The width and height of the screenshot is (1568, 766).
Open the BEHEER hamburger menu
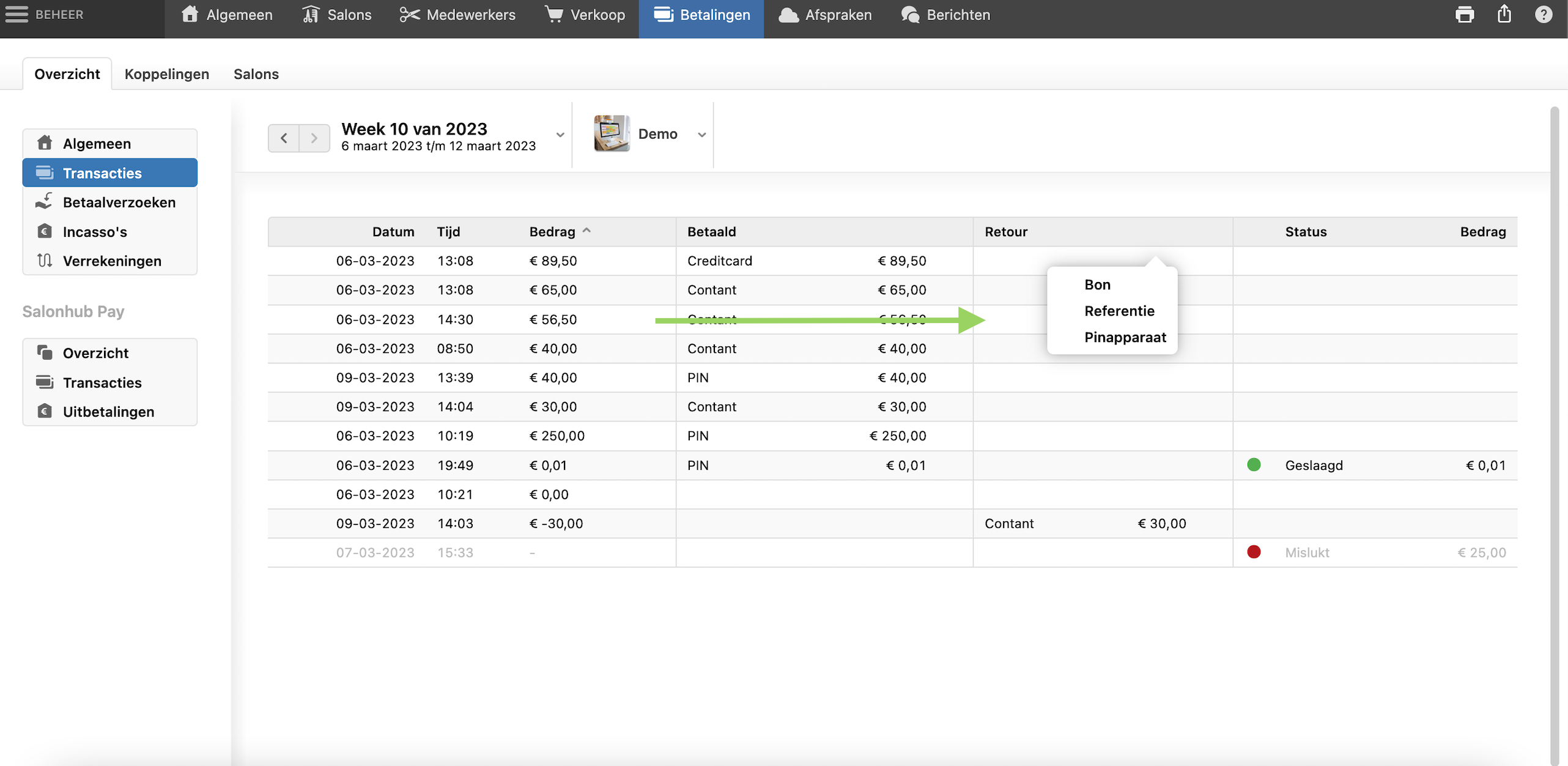[x=17, y=15]
